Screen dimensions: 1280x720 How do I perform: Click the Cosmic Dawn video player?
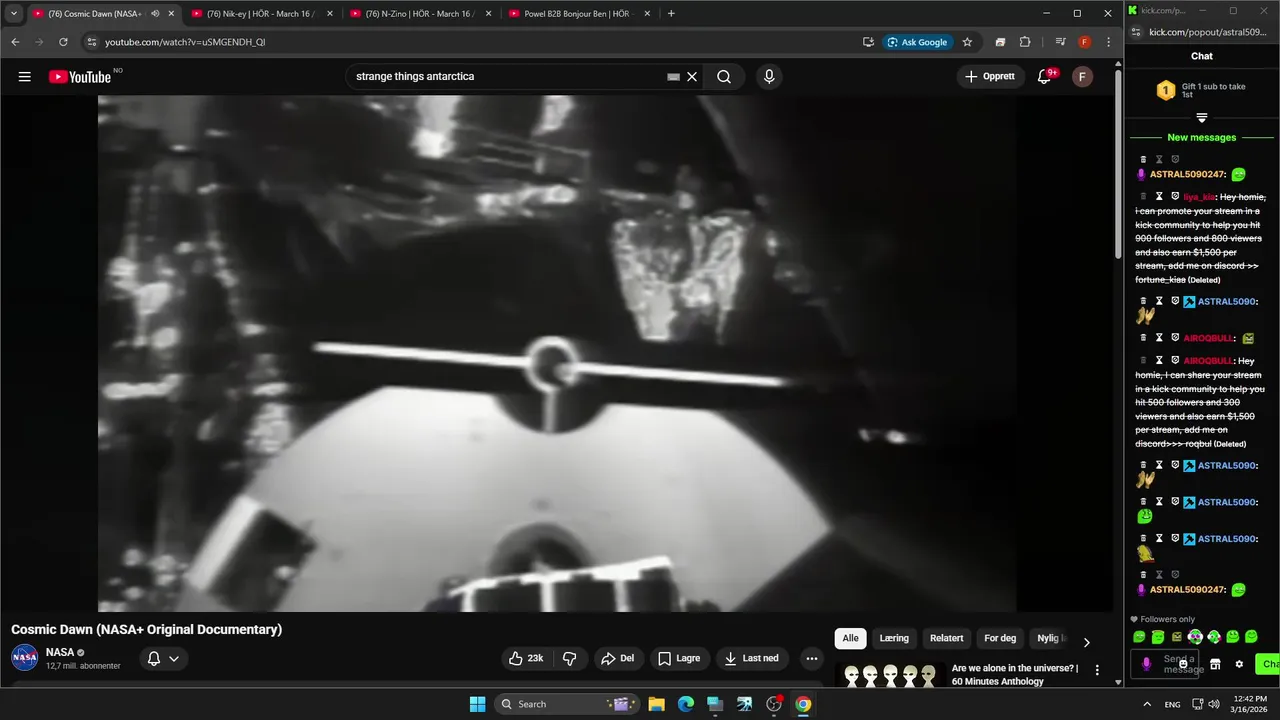coord(557,353)
